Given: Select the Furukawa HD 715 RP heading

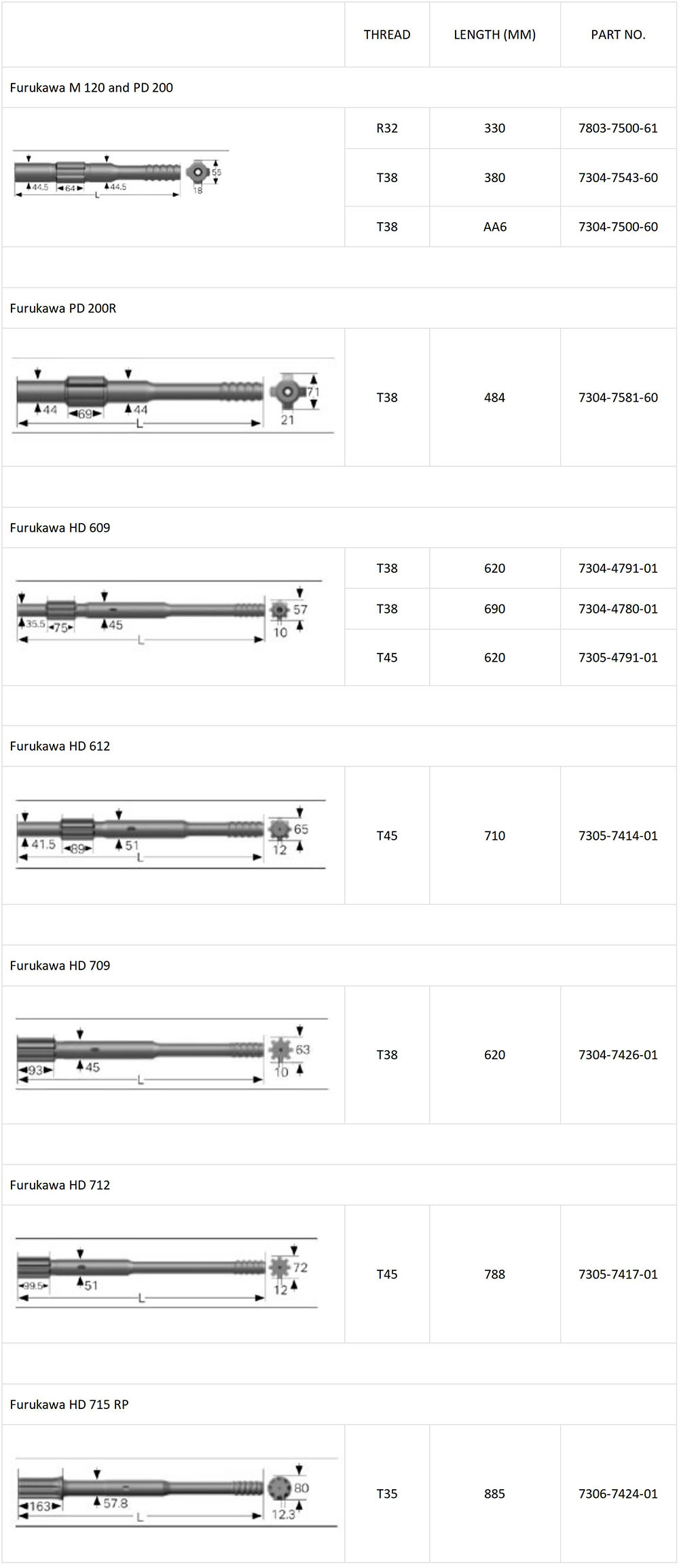Looking at the screenshot, I should coord(69,1404).
